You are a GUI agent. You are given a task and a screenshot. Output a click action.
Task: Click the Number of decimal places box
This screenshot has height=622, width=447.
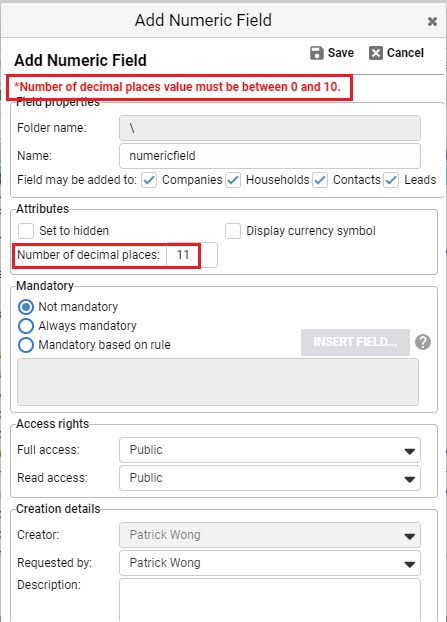point(192,255)
